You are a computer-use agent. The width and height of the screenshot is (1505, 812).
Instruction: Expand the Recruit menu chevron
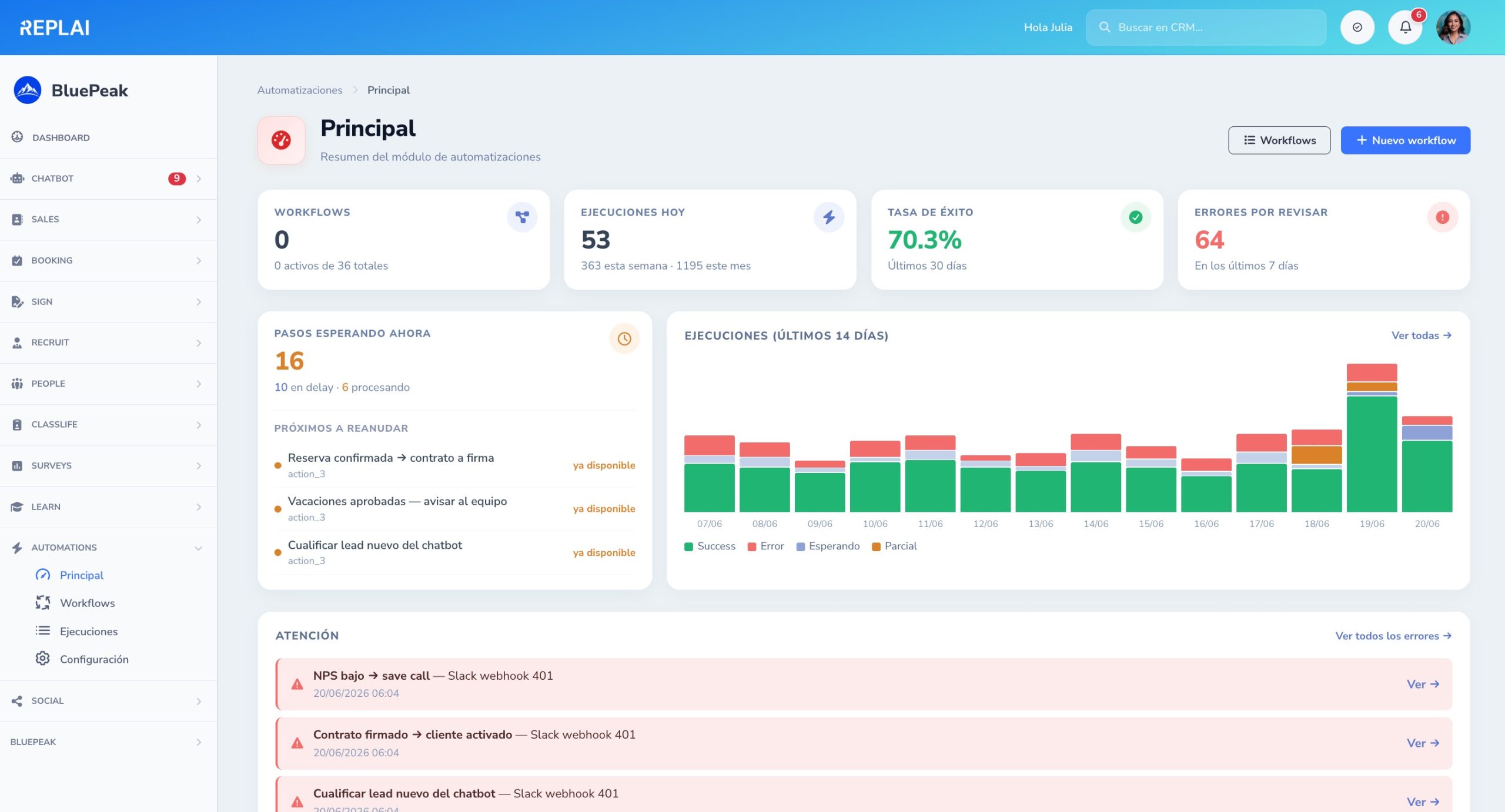(x=199, y=343)
